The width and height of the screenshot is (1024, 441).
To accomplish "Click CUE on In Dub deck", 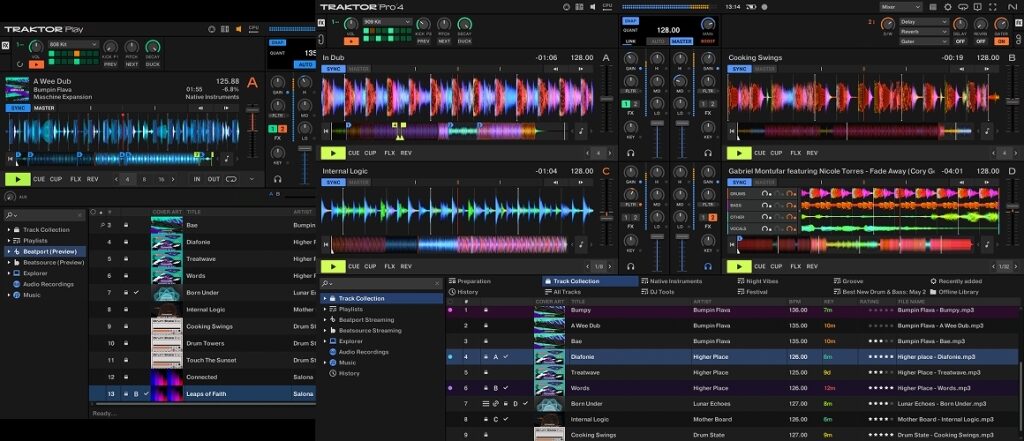I will (354, 153).
